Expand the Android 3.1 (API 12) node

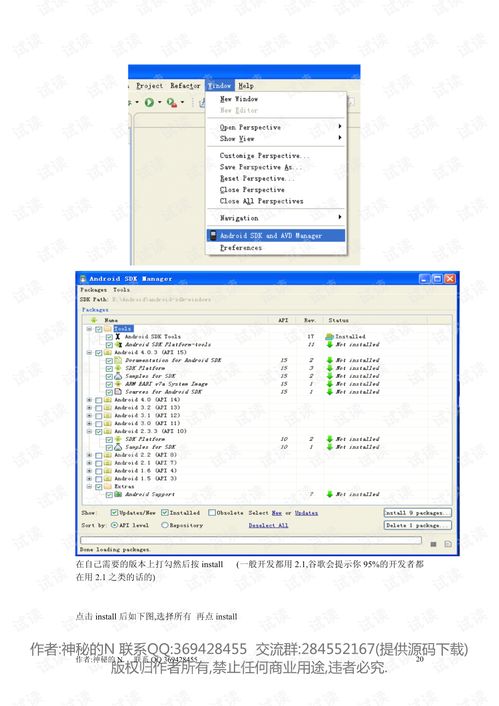coord(89,416)
